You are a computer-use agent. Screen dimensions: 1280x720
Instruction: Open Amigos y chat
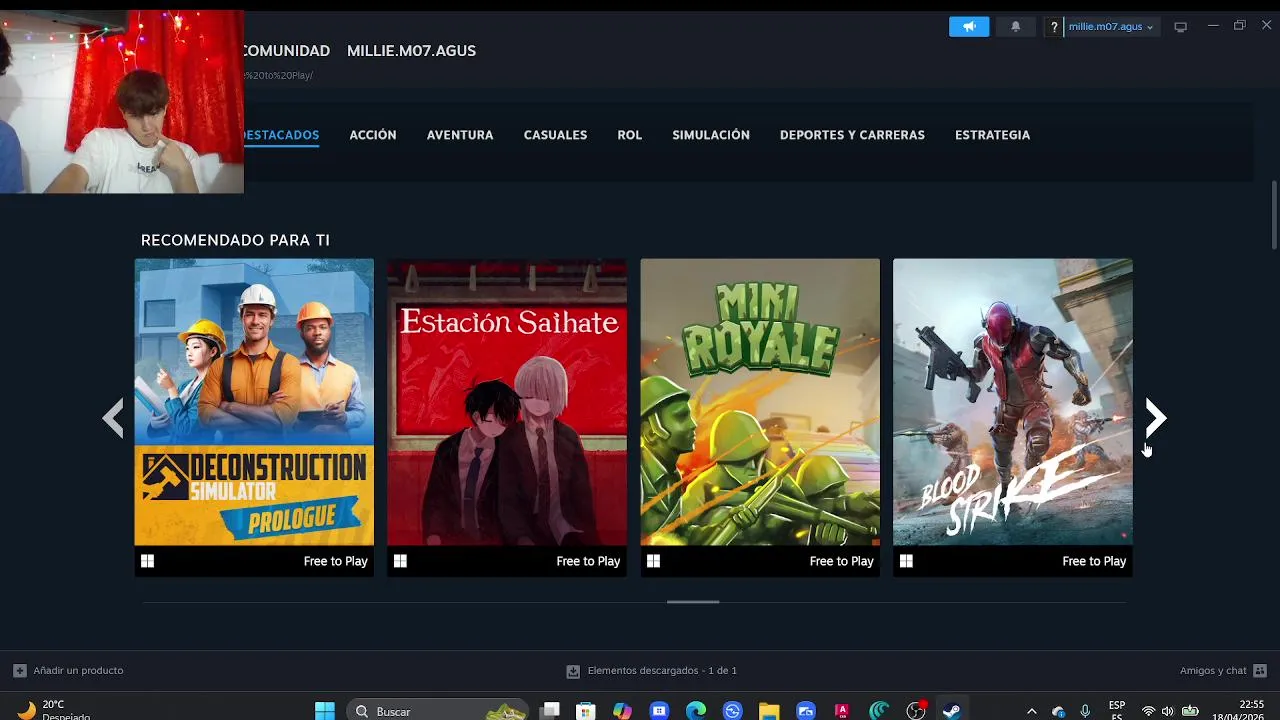click(x=1213, y=670)
